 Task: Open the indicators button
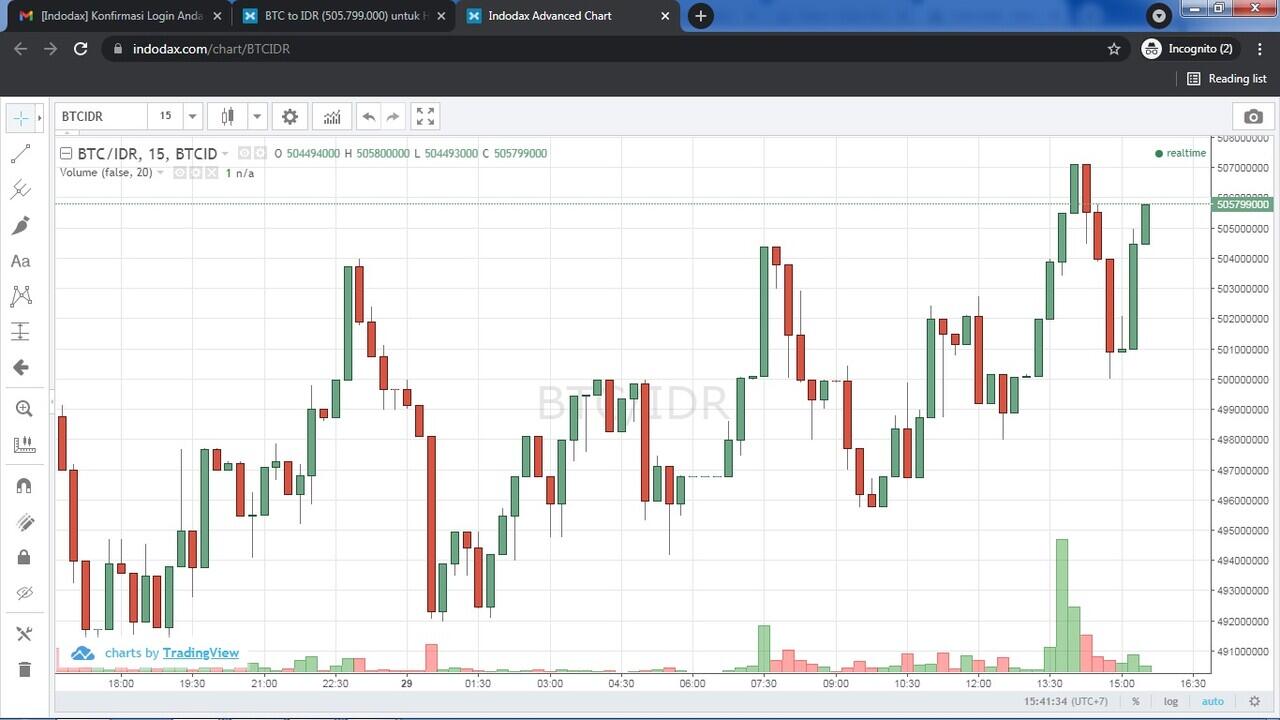point(332,117)
